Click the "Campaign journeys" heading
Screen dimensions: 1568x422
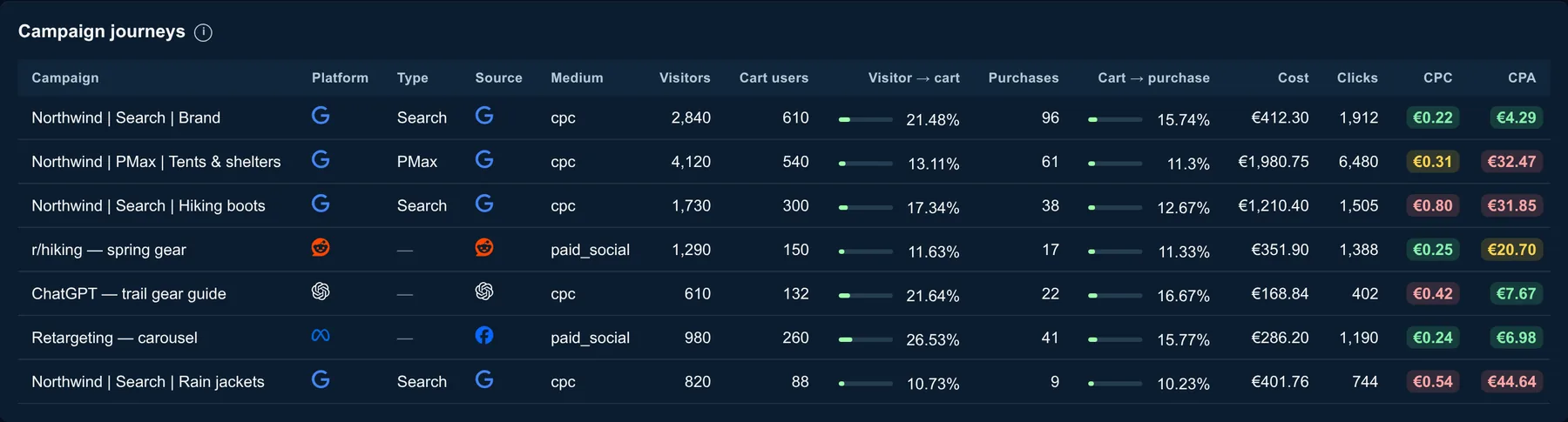(102, 31)
